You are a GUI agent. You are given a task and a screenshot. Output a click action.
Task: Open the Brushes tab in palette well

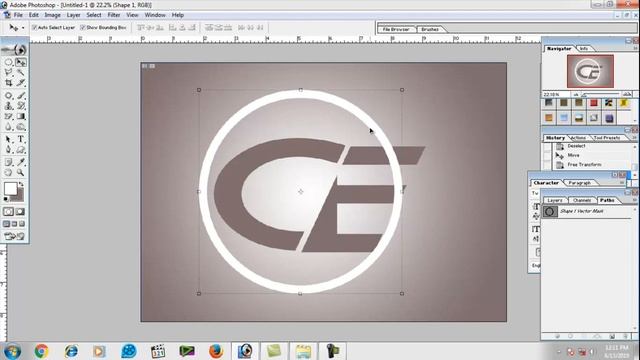430,29
